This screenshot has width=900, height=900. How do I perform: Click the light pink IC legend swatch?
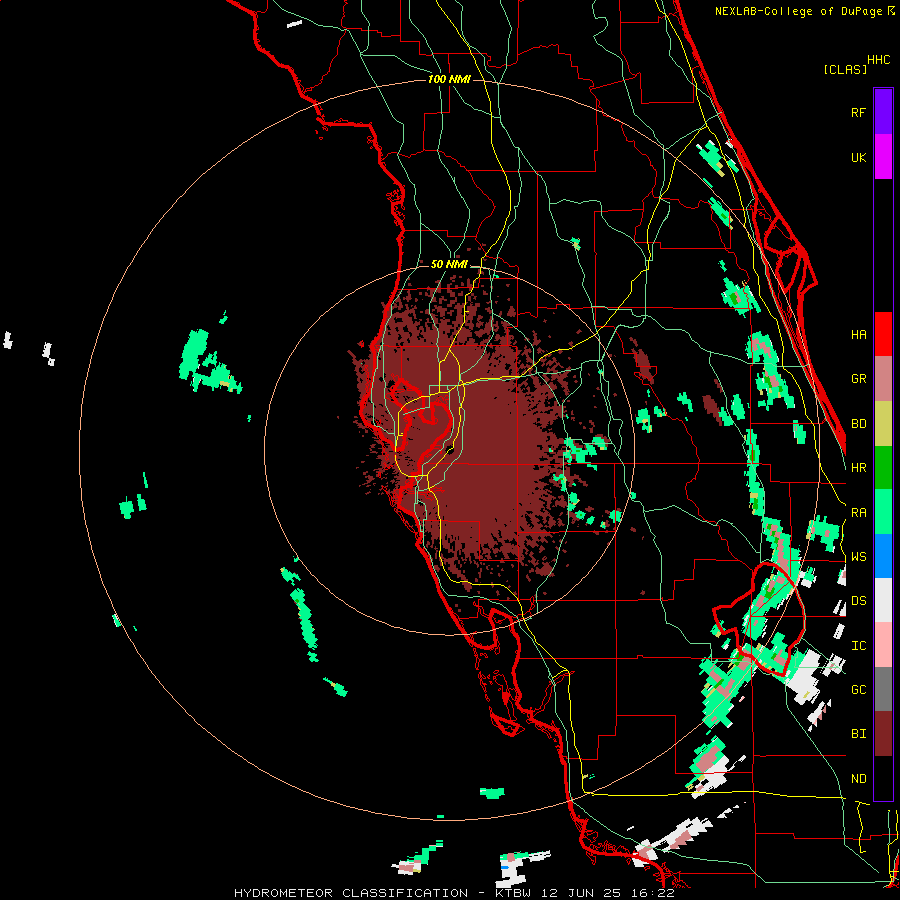(x=883, y=645)
